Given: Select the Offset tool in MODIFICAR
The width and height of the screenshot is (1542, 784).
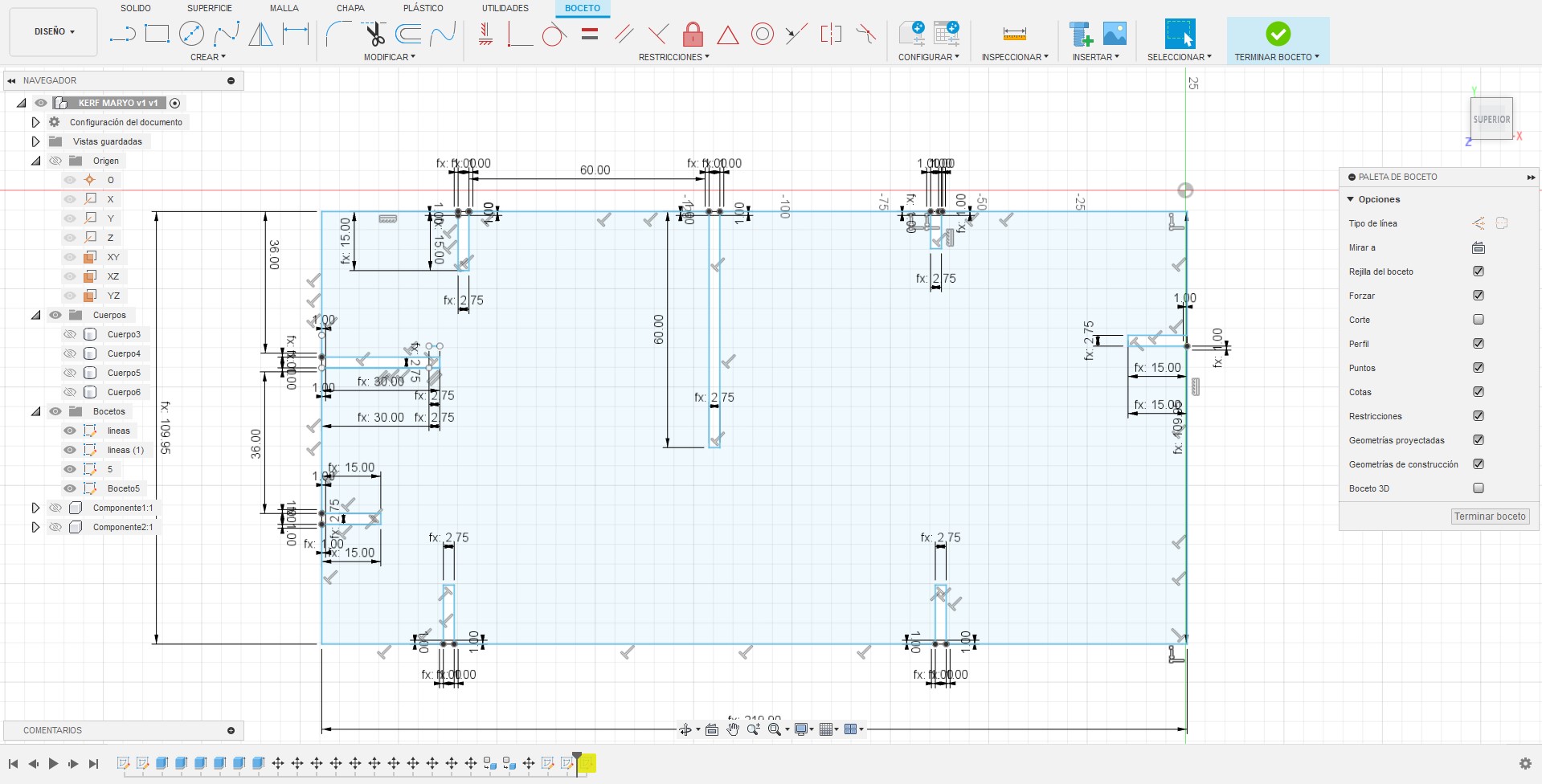Looking at the screenshot, I should point(408,34).
